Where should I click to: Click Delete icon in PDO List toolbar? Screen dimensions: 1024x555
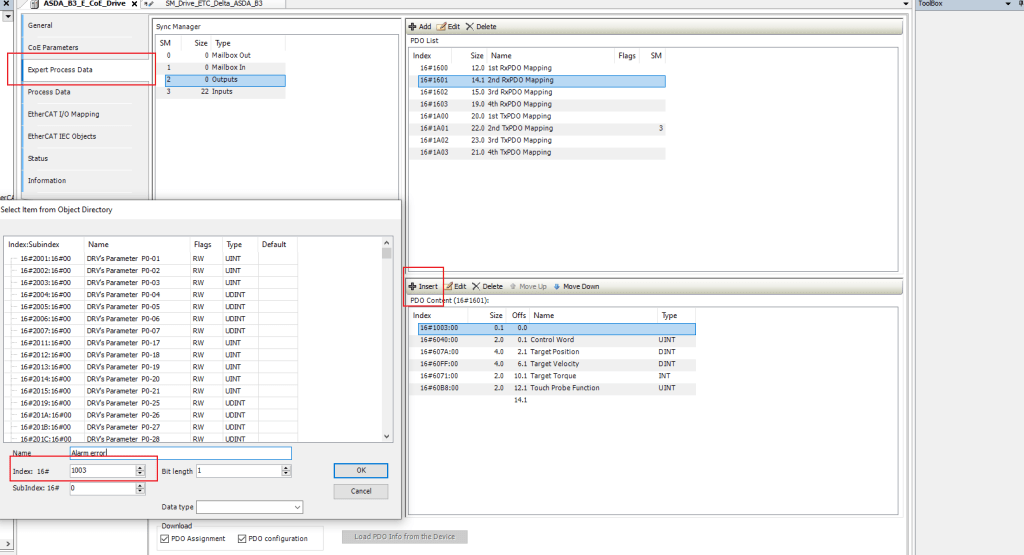click(x=470, y=26)
